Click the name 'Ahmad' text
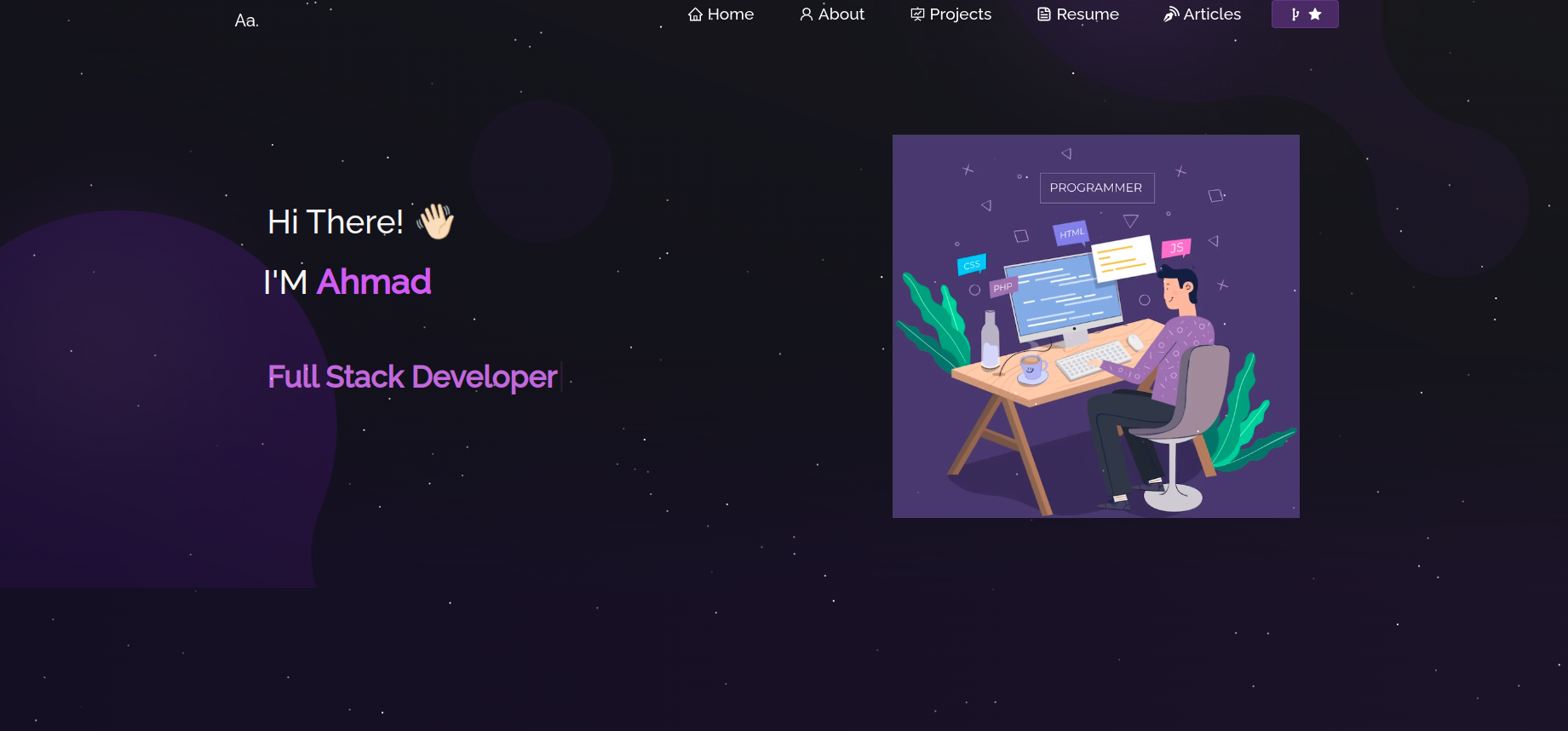 374,282
